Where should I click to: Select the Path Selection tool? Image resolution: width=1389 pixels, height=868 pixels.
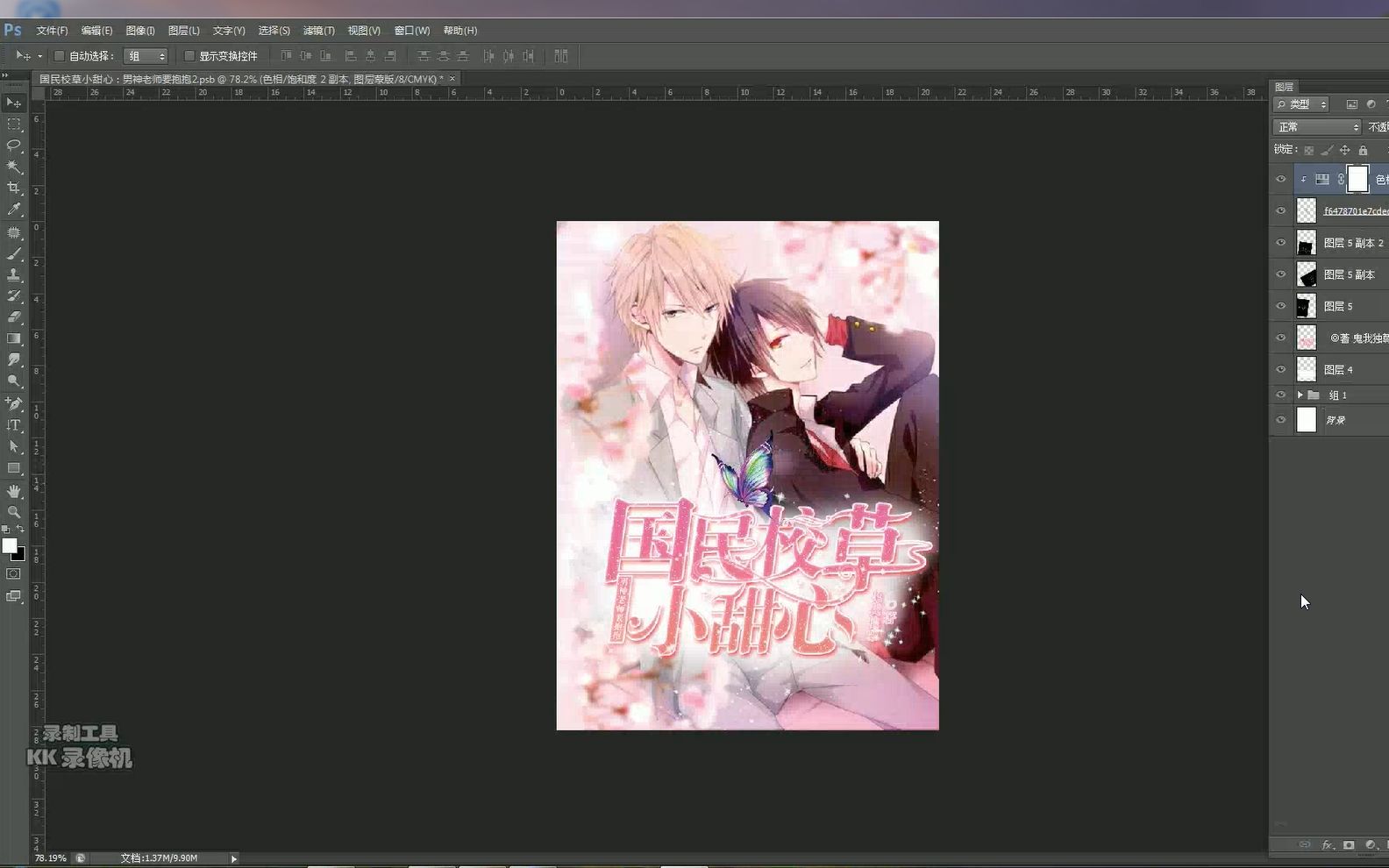point(14,446)
